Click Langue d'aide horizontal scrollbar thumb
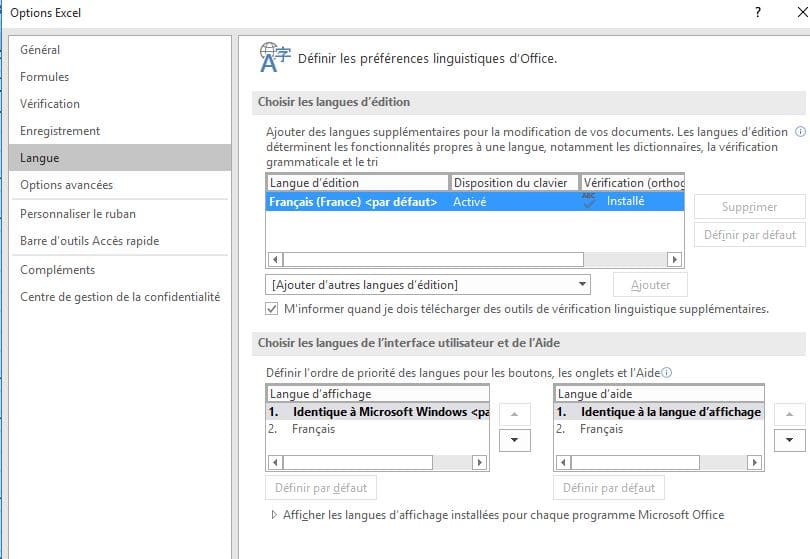The image size is (810, 559). (635, 462)
